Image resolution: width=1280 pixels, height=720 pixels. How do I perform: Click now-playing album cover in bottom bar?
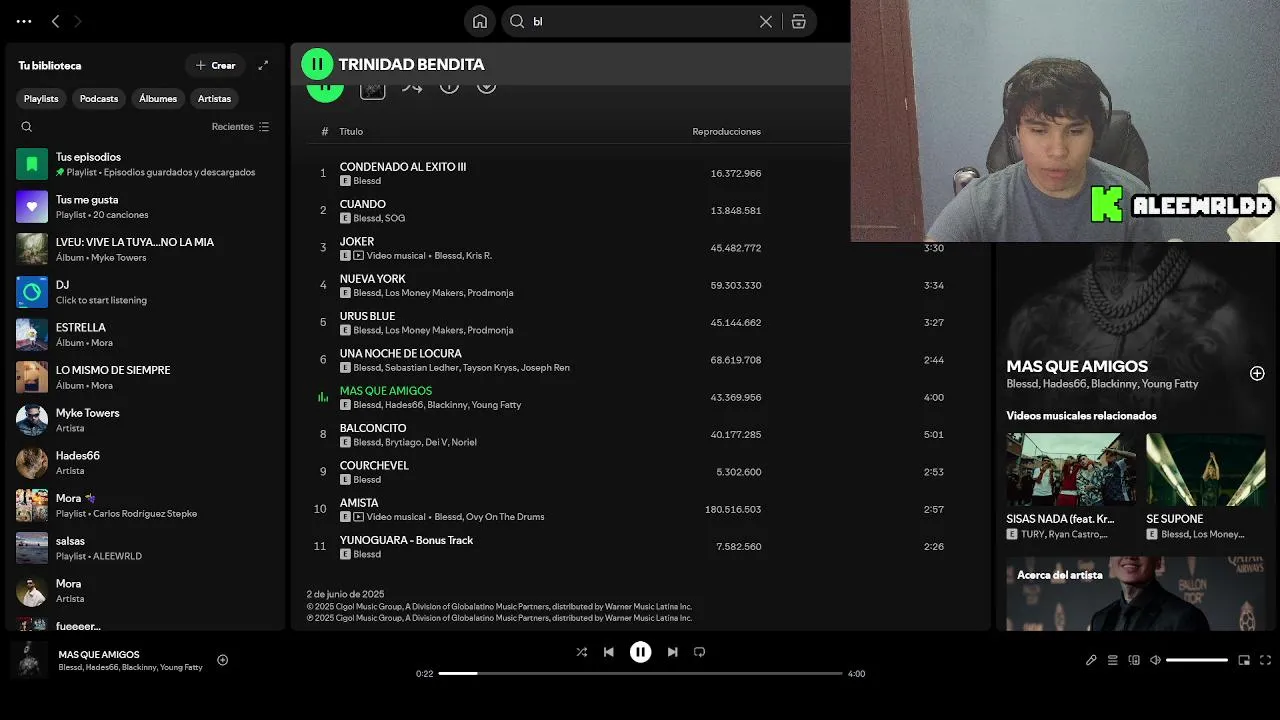(x=29, y=660)
